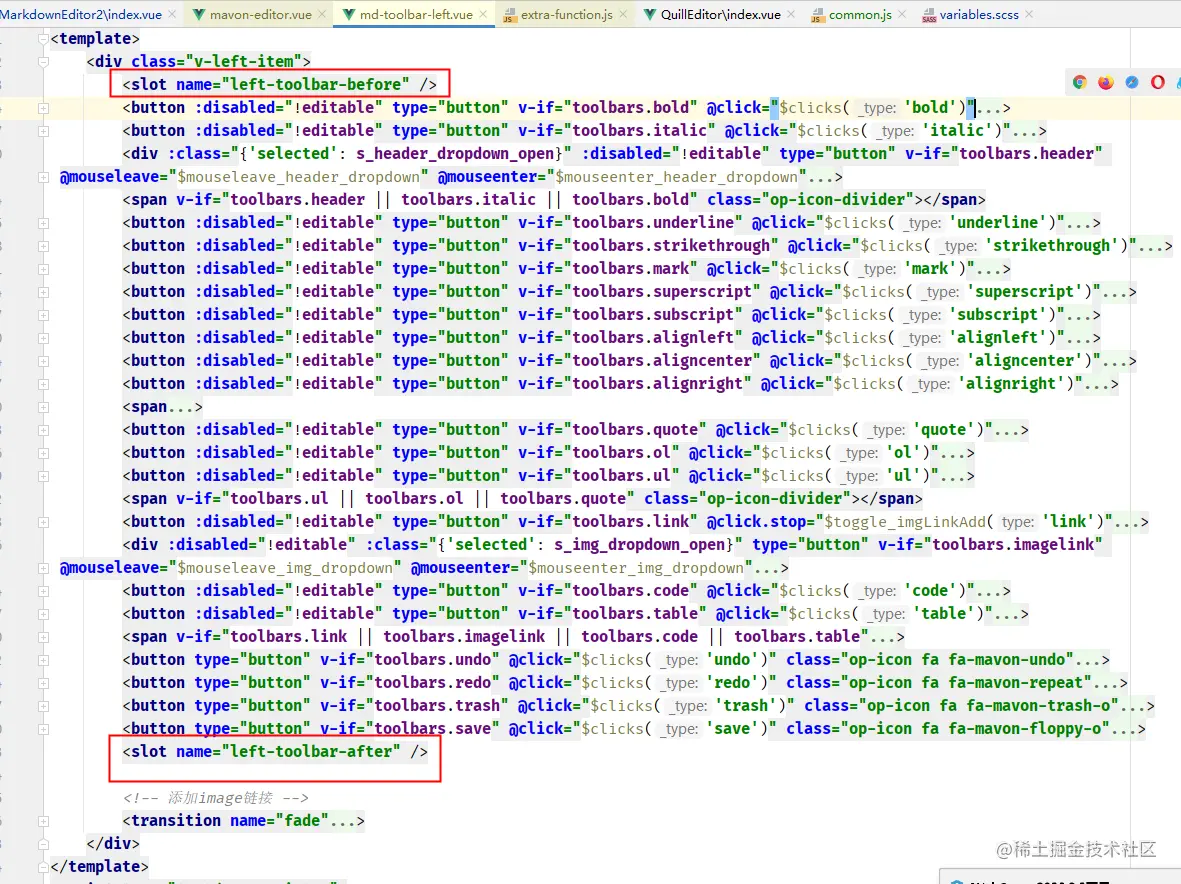Expand the folded <span...> block
This screenshot has height=884, width=1181.
[x=180, y=407]
